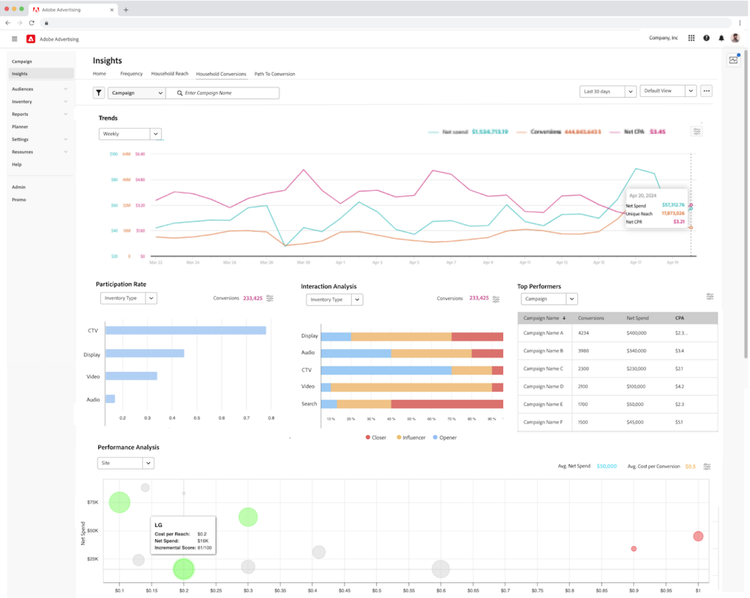Open the more options ellipsis menu

pyautogui.click(x=706, y=91)
